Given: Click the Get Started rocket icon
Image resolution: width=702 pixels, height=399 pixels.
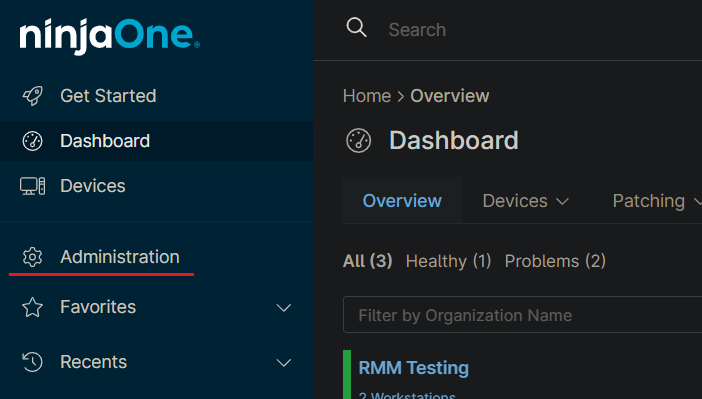Looking at the screenshot, I should 32,96.
